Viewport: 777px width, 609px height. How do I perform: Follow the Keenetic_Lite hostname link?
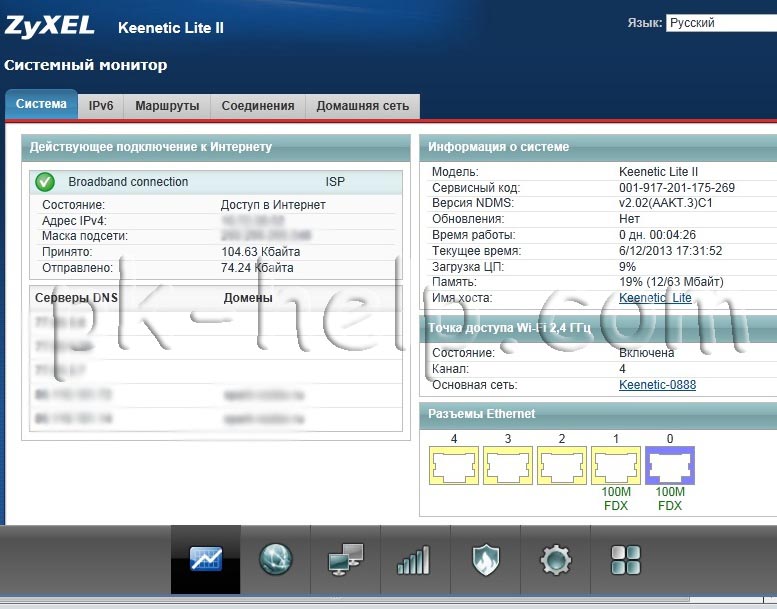point(655,298)
